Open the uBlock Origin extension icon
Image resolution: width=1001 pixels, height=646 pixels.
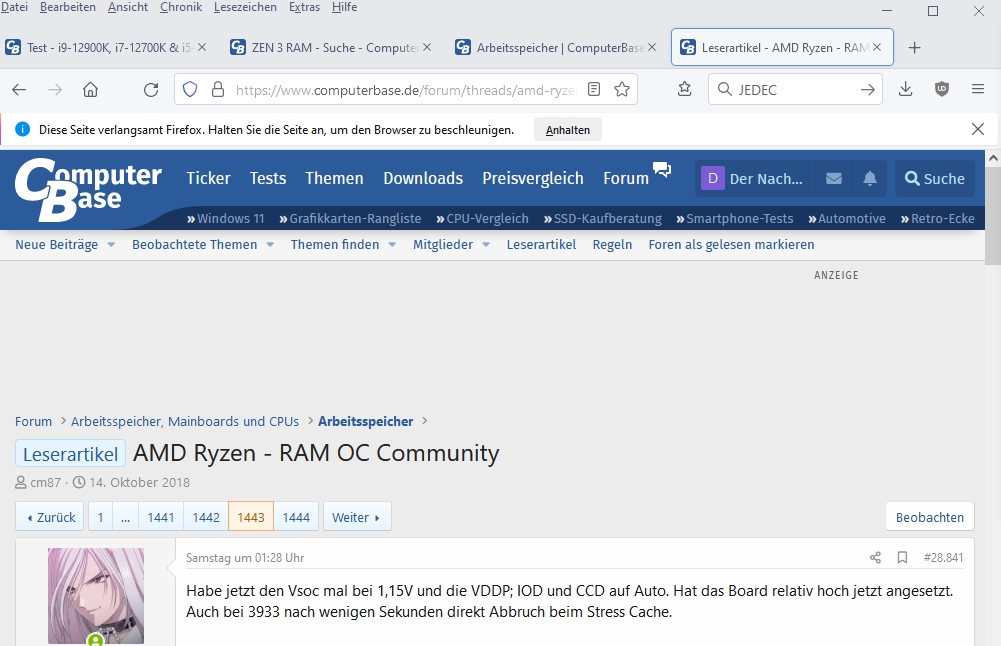[942, 89]
